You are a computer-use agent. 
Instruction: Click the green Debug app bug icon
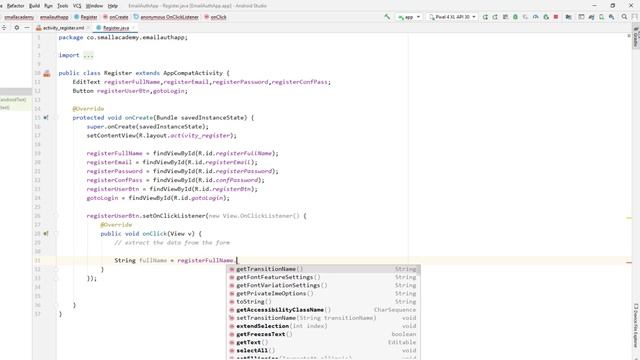click(516, 17)
